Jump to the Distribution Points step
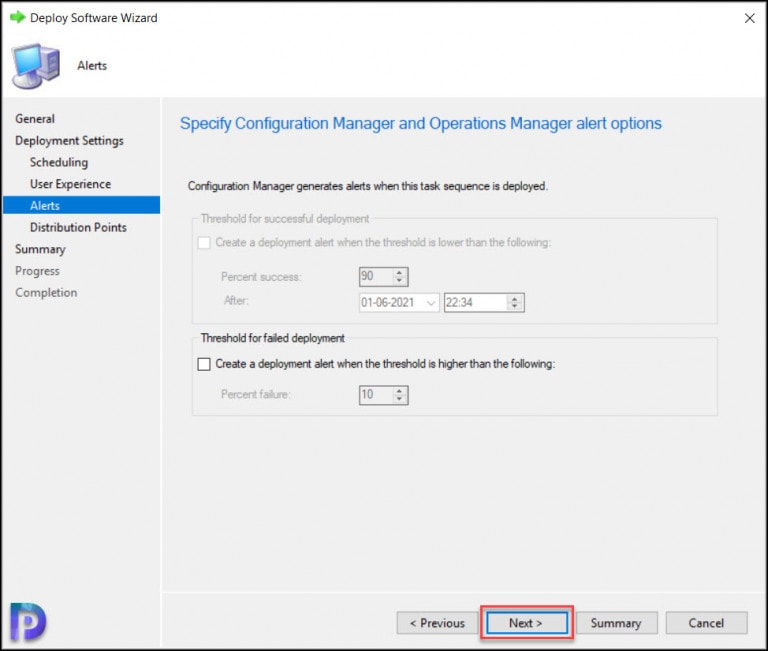This screenshot has width=768, height=651. point(78,227)
